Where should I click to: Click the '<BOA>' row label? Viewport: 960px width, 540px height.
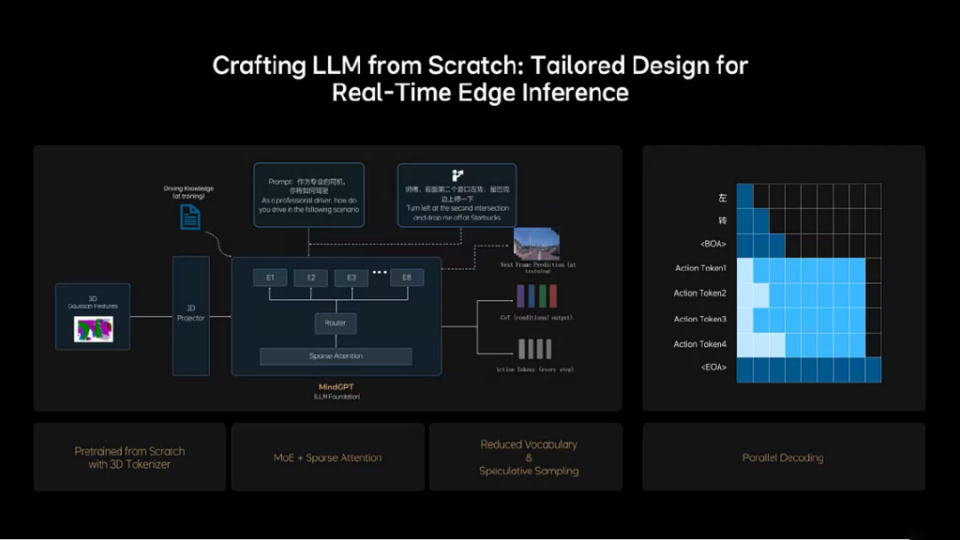713,244
